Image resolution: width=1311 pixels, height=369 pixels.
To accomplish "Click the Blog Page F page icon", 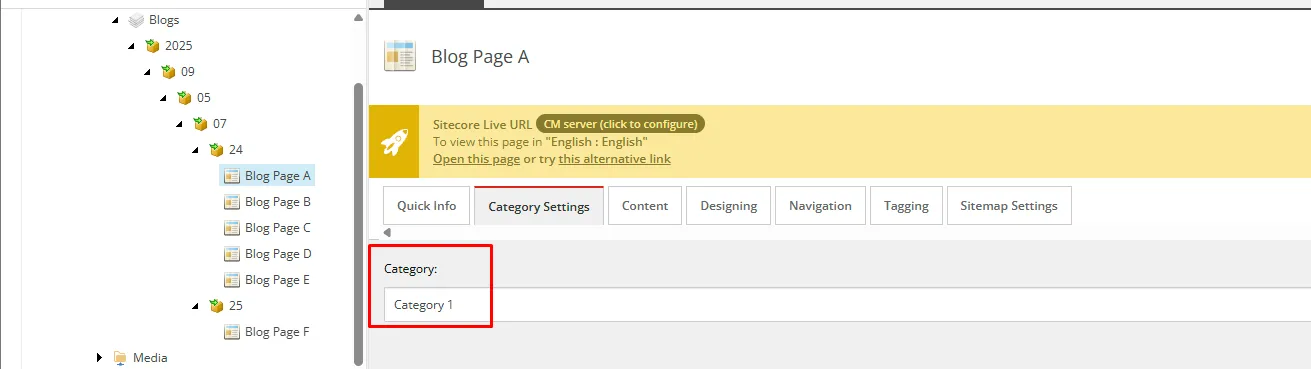I will [x=232, y=332].
